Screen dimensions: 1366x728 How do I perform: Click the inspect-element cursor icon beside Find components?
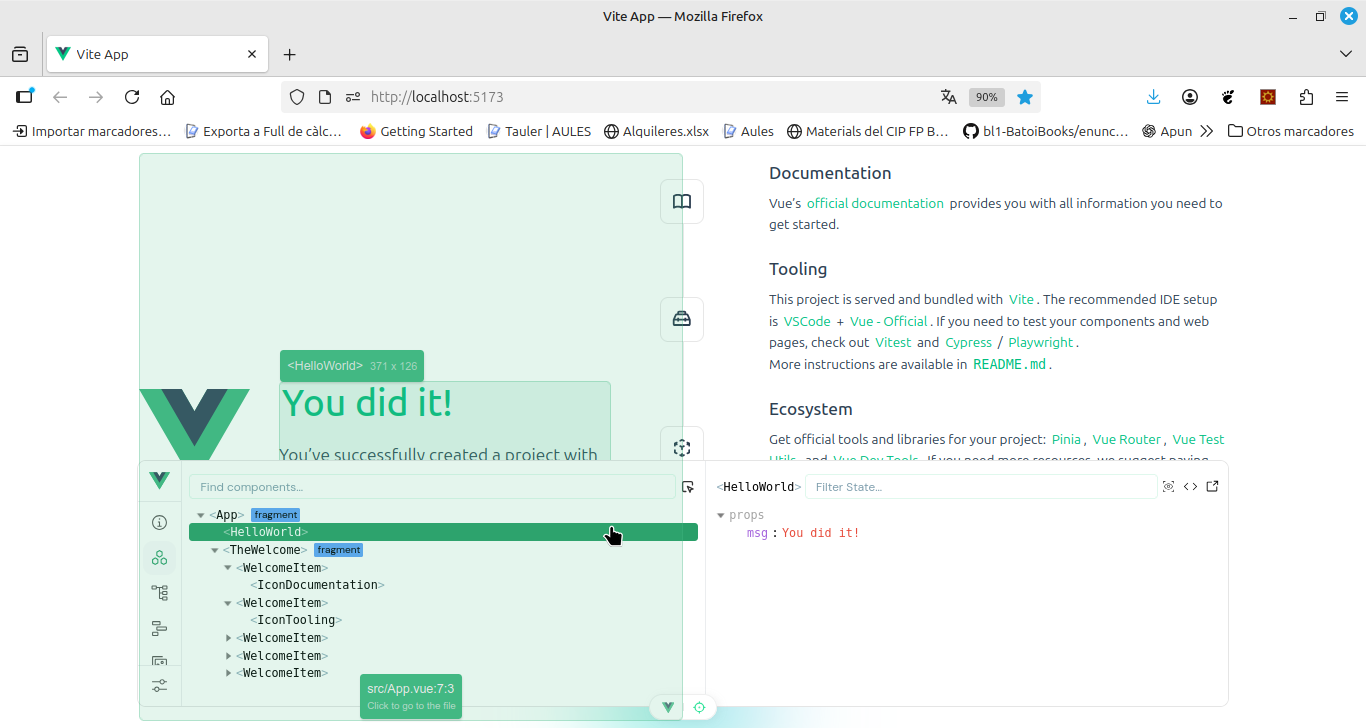(x=687, y=486)
